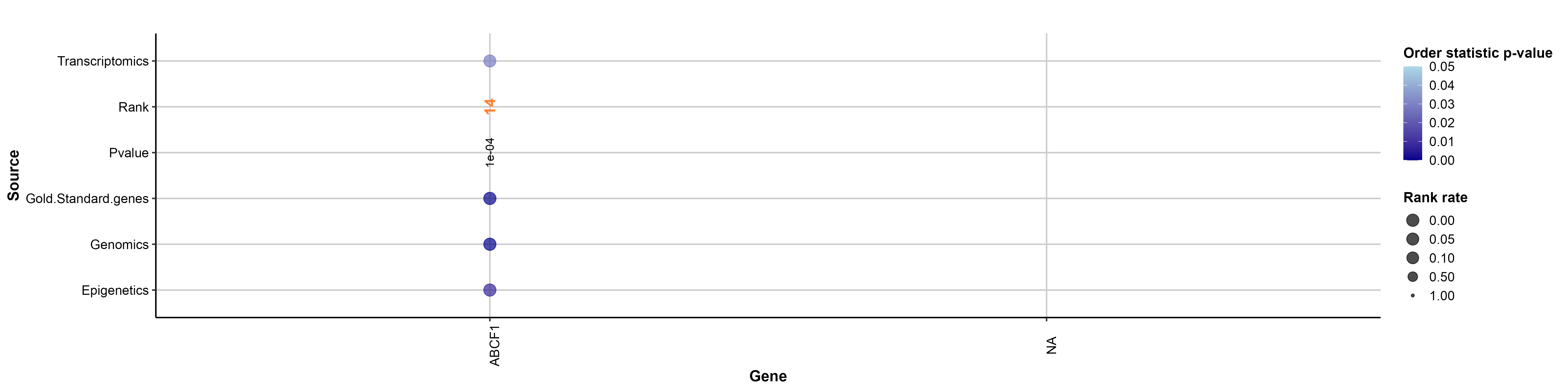Click the 0.05 Rank rate legend circle
This screenshot has width=1568, height=392.
1413,239
